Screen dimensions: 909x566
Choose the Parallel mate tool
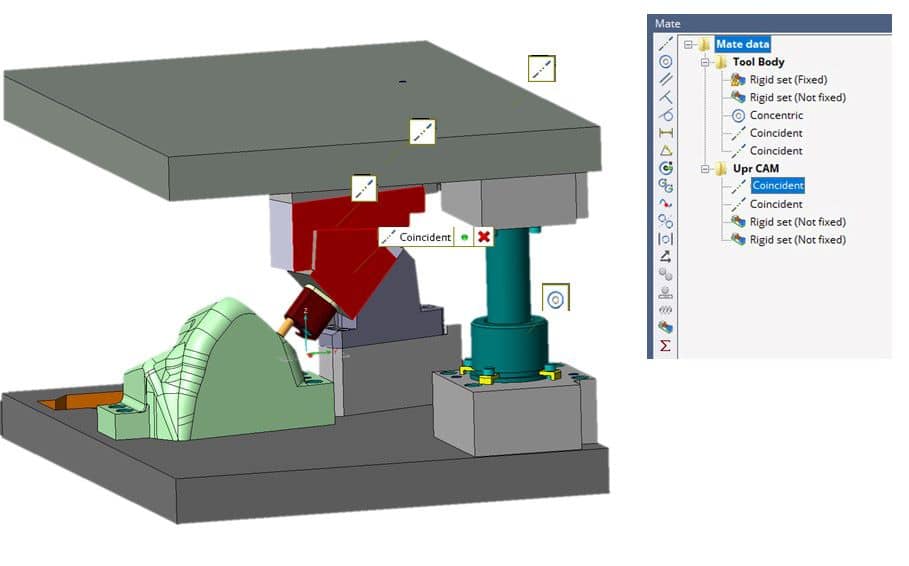click(665, 79)
